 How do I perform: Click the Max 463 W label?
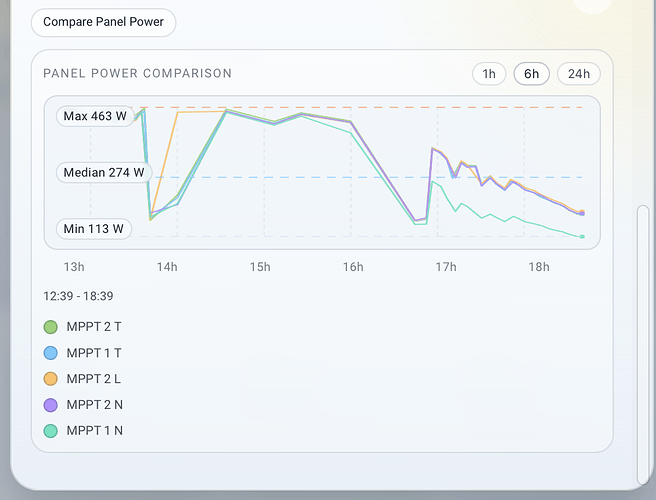(x=95, y=116)
